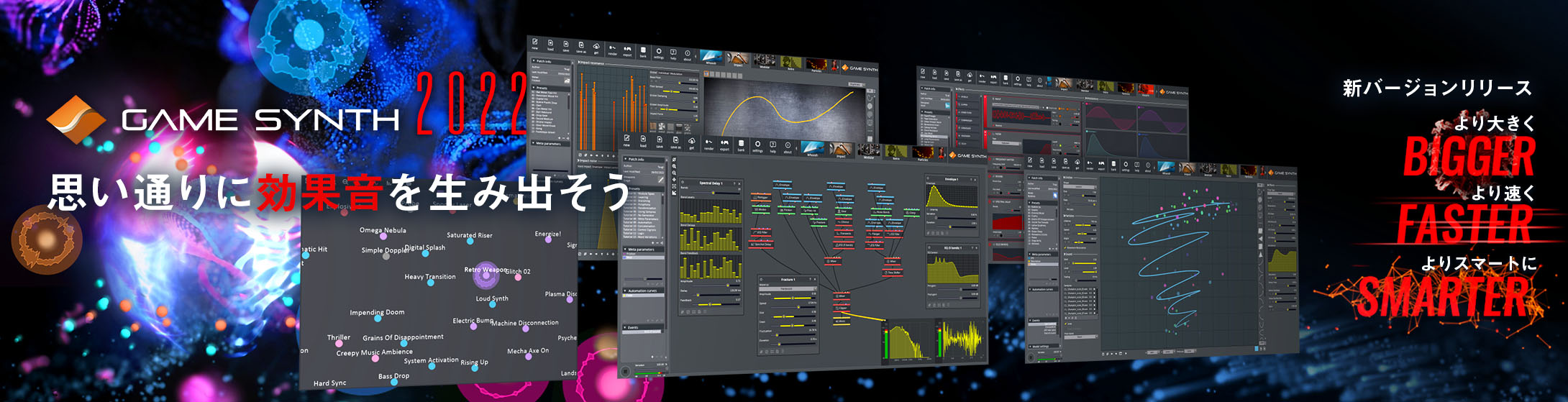
Task: Open Material dropdown in Fracture 1 panel
Action: click(x=788, y=288)
